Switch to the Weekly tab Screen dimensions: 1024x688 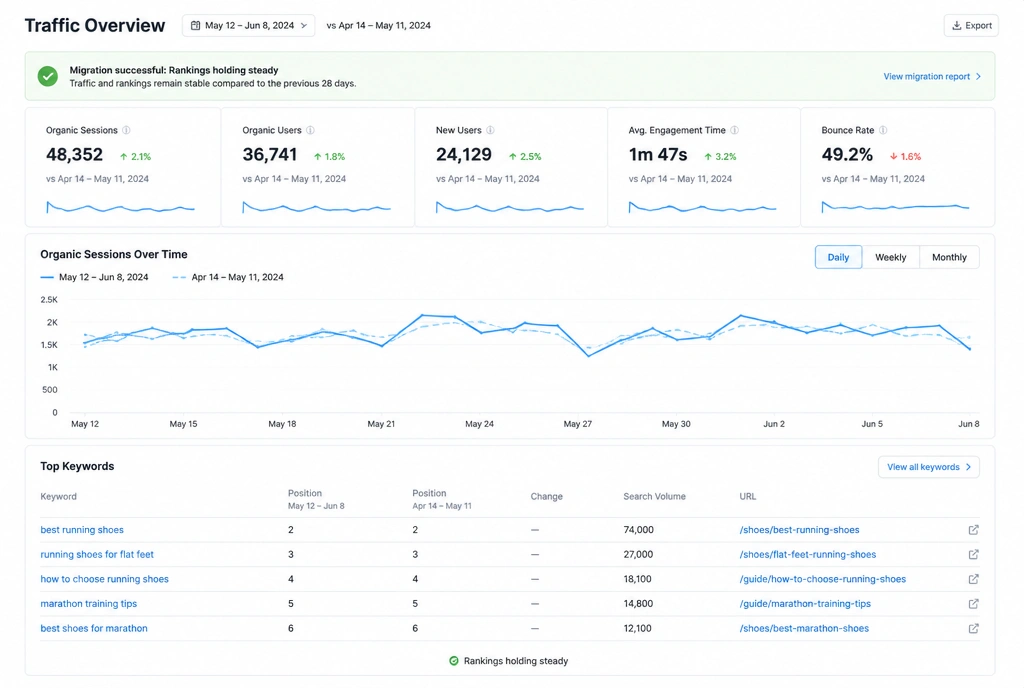891,257
